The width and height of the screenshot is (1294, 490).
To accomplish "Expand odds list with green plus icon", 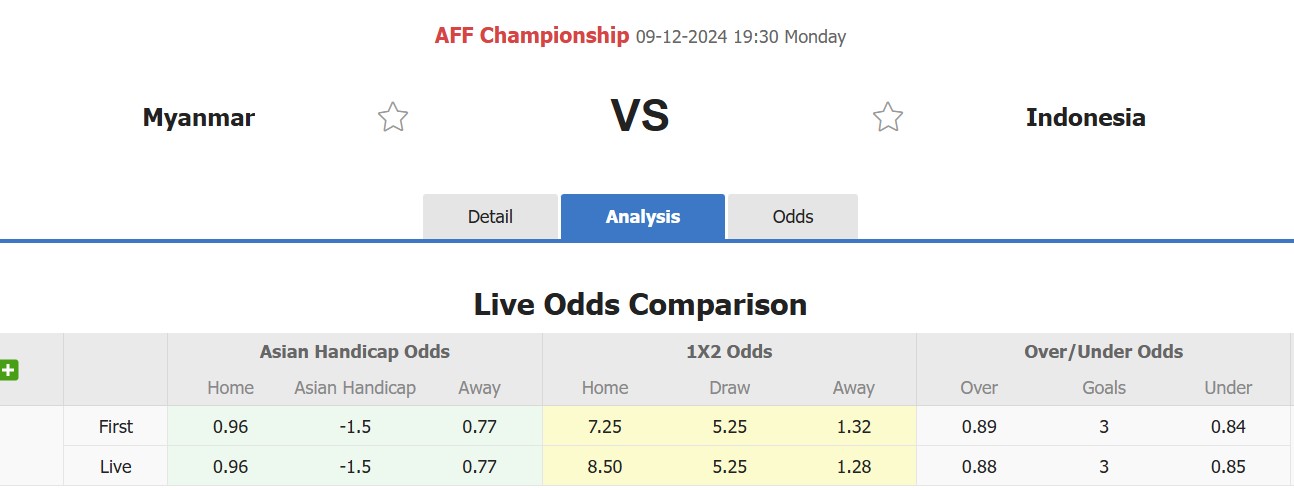I will 9,370.
